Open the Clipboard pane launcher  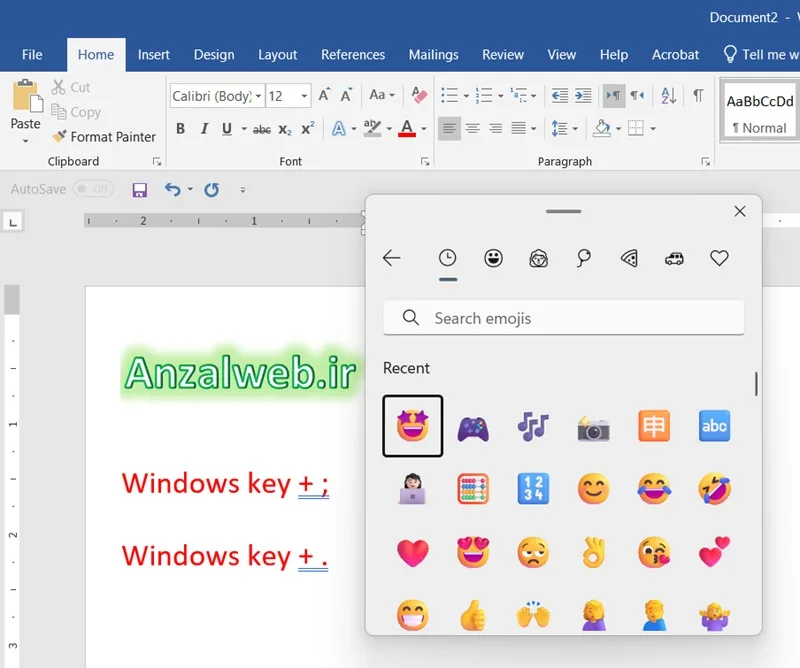point(157,162)
